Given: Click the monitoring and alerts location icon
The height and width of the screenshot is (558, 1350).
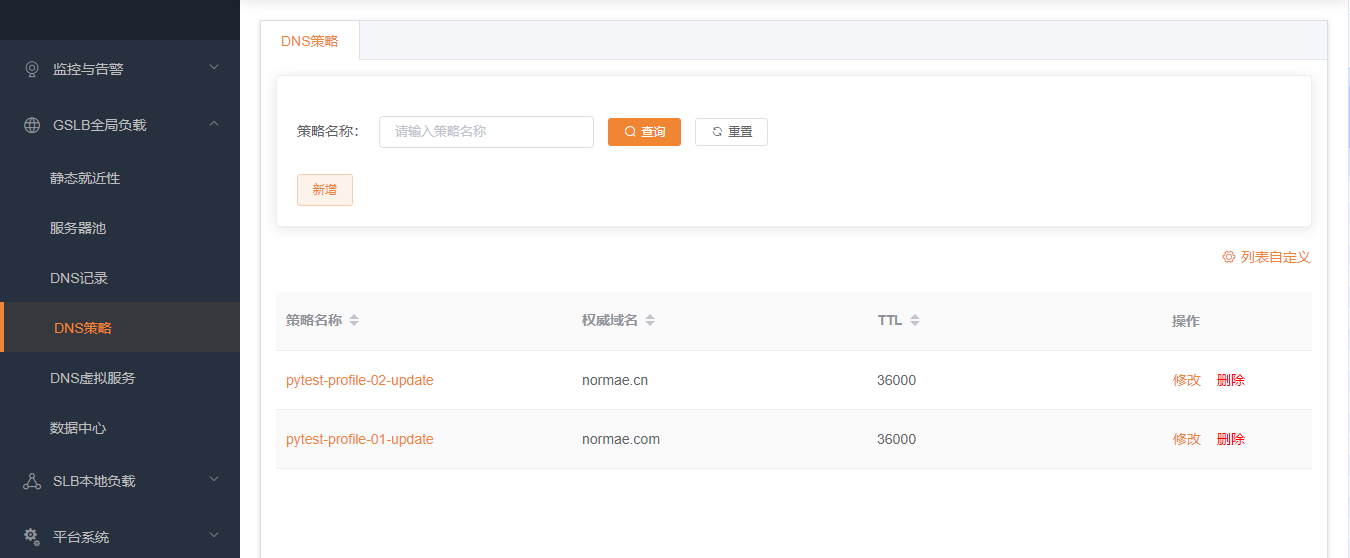Looking at the screenshot, I should click(x=31, y=69).
